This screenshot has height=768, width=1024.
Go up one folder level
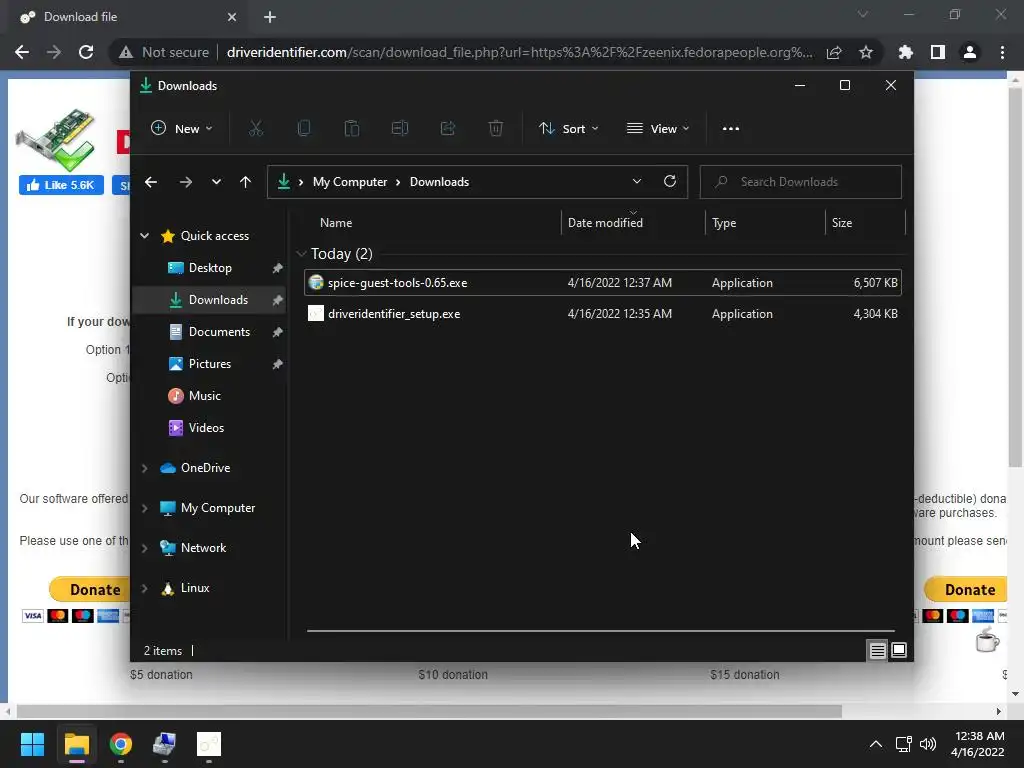click(x=245, y=182)
